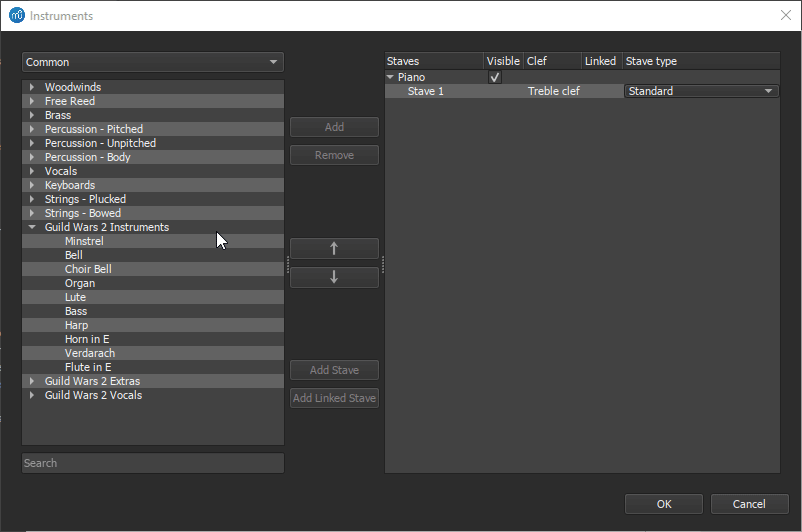Image resolution: width=802 pixels, height=532 pixels.
Task: Click the Add button
Action: [x=334, y=127]
